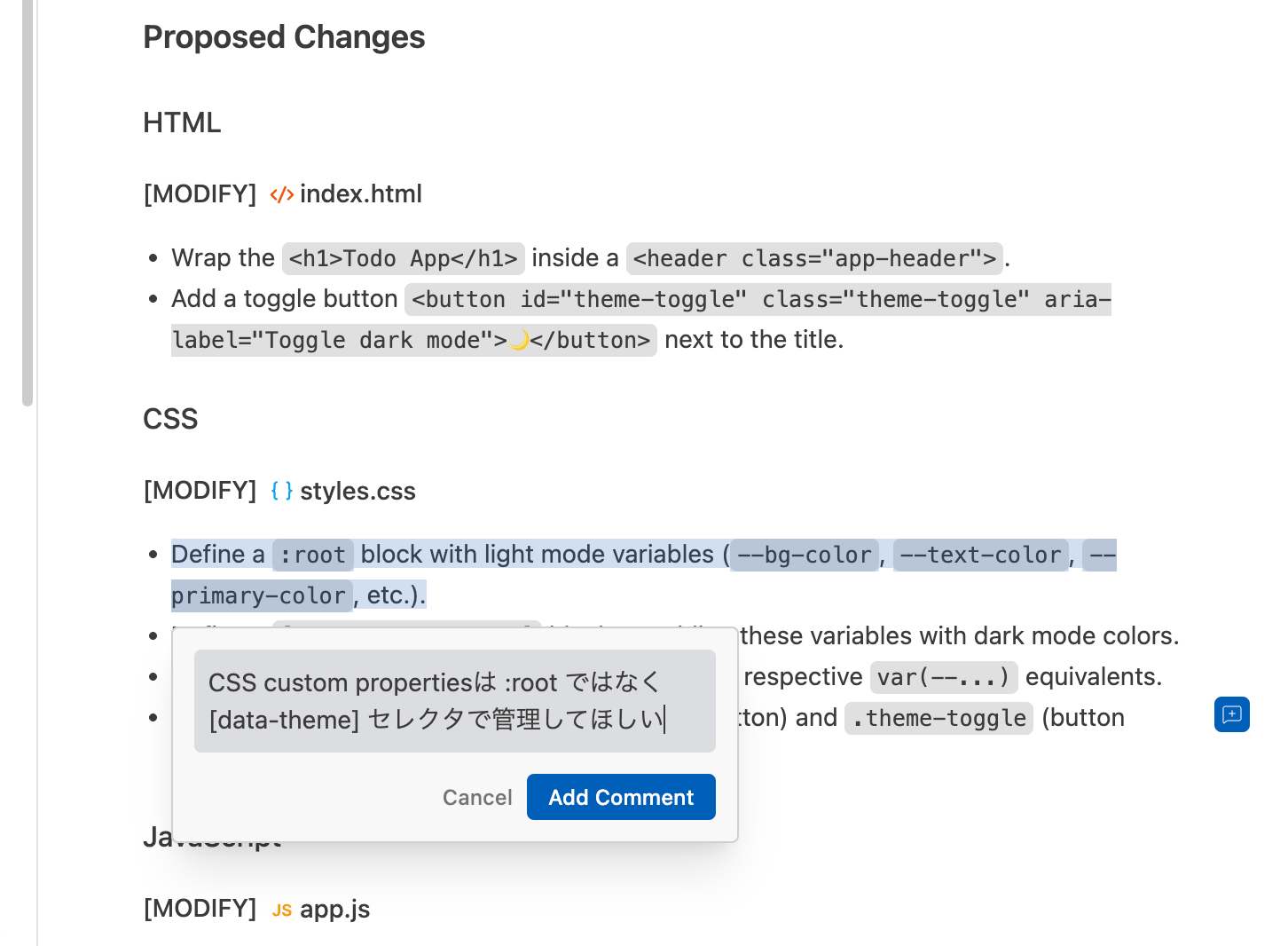Image resolution: width=1288 pixels, height=946 pixels.
Task: Click the var(--...) code snippet
Action: pyautogui.click(x=943, y=677)
